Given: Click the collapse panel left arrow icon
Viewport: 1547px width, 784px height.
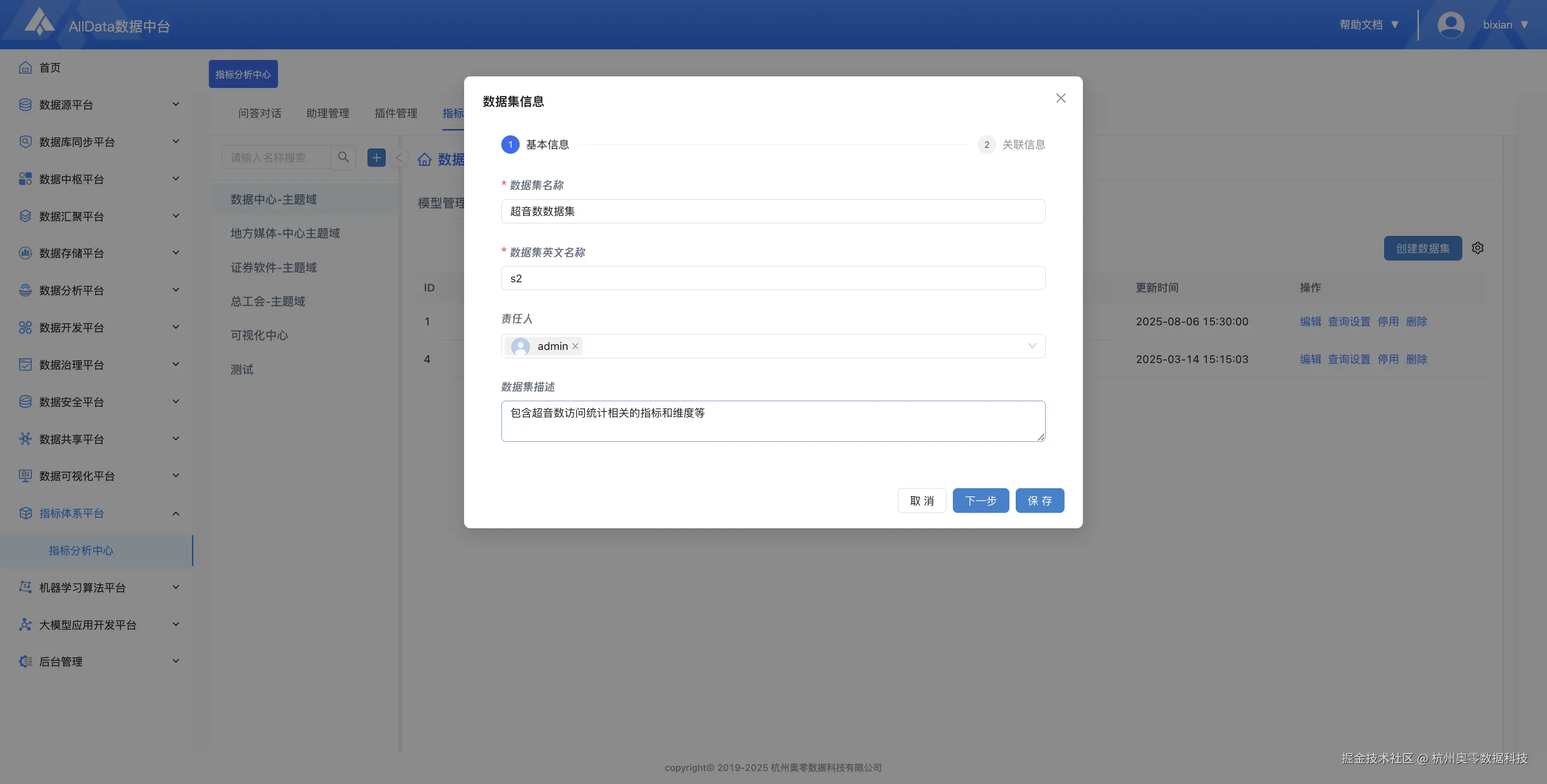Looking at the screenshot, I should point(398,158).
